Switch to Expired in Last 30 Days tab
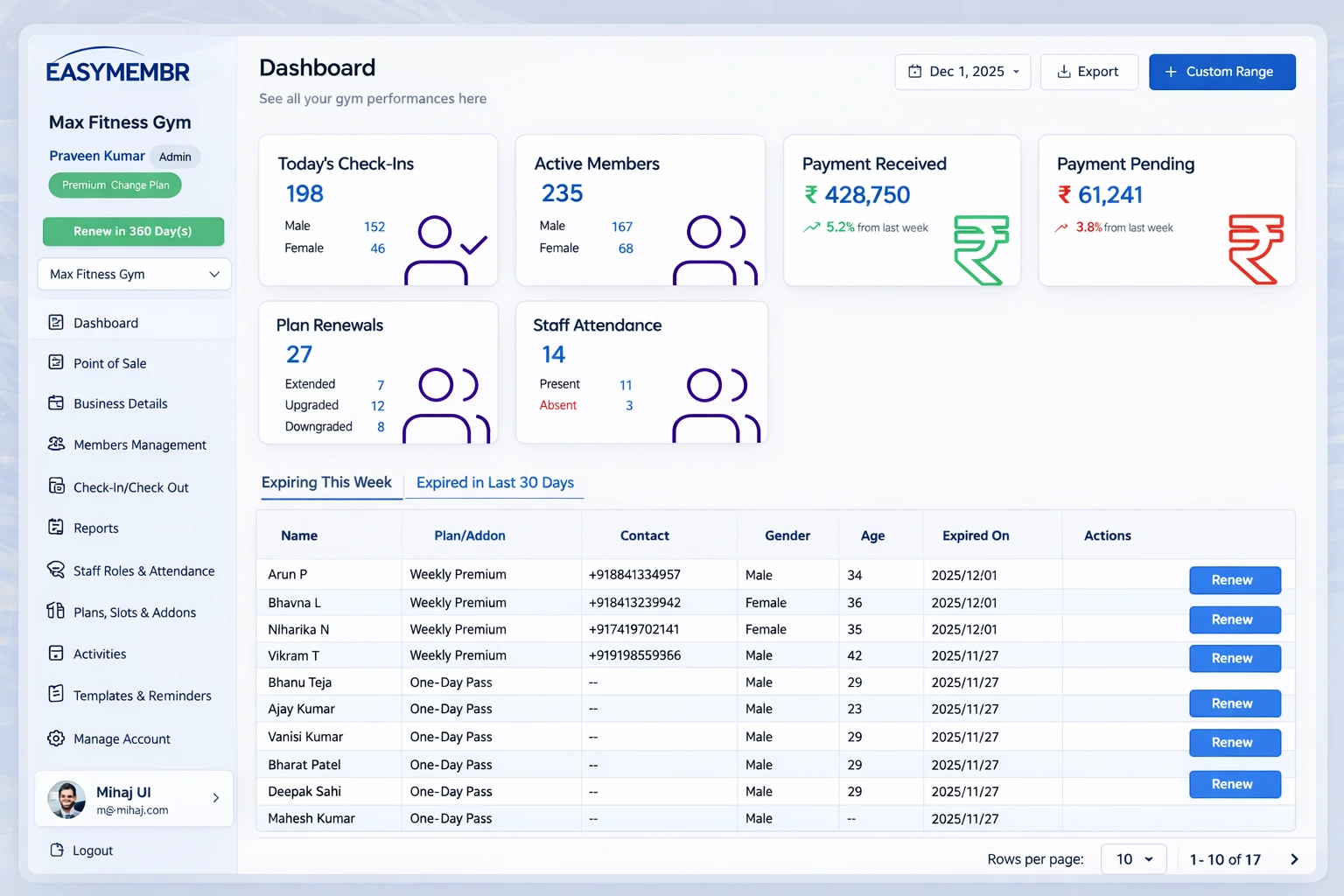Screen dimensions: 1344x896 point(494,483)
